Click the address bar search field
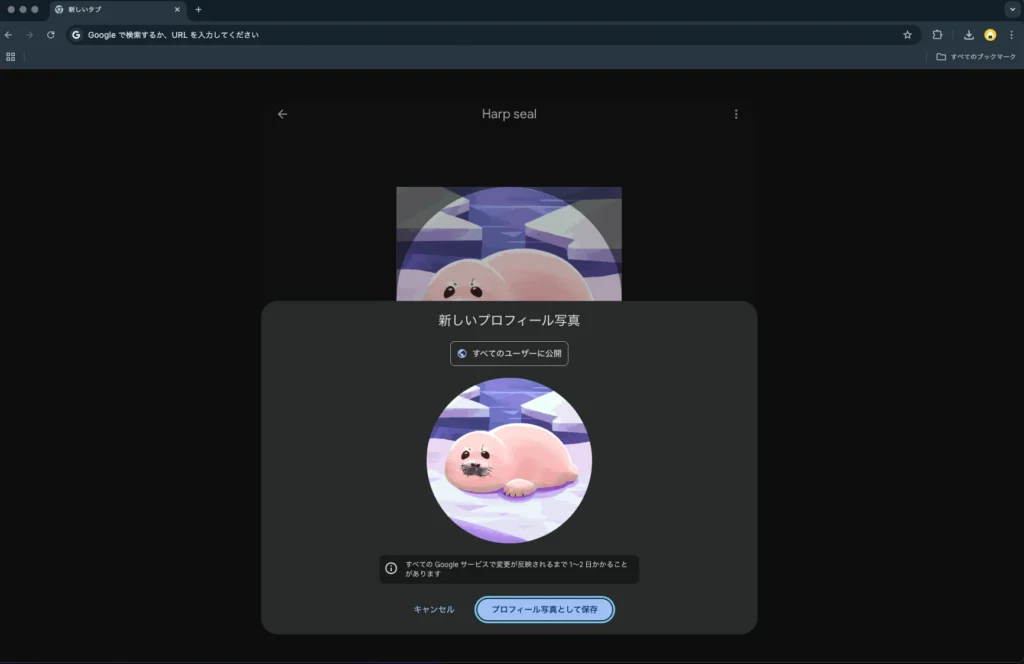 pos(480,35)
